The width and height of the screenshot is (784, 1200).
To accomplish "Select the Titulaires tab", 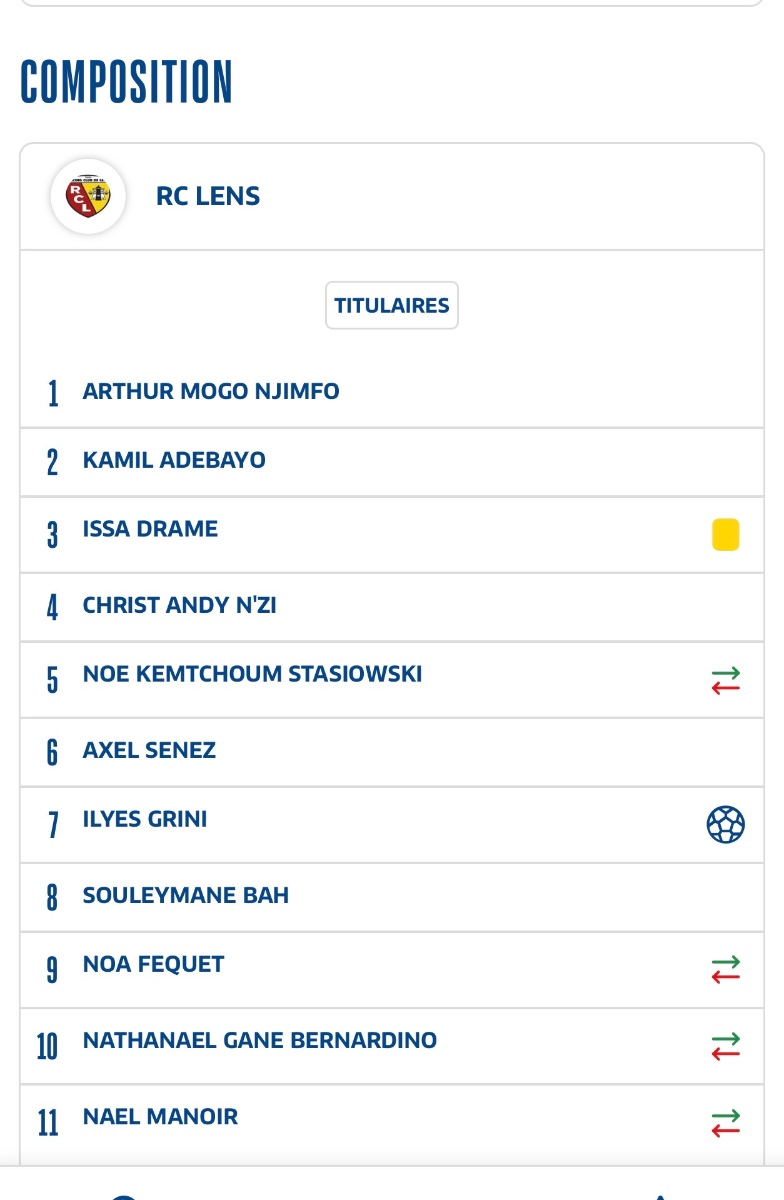I will 392,306.
